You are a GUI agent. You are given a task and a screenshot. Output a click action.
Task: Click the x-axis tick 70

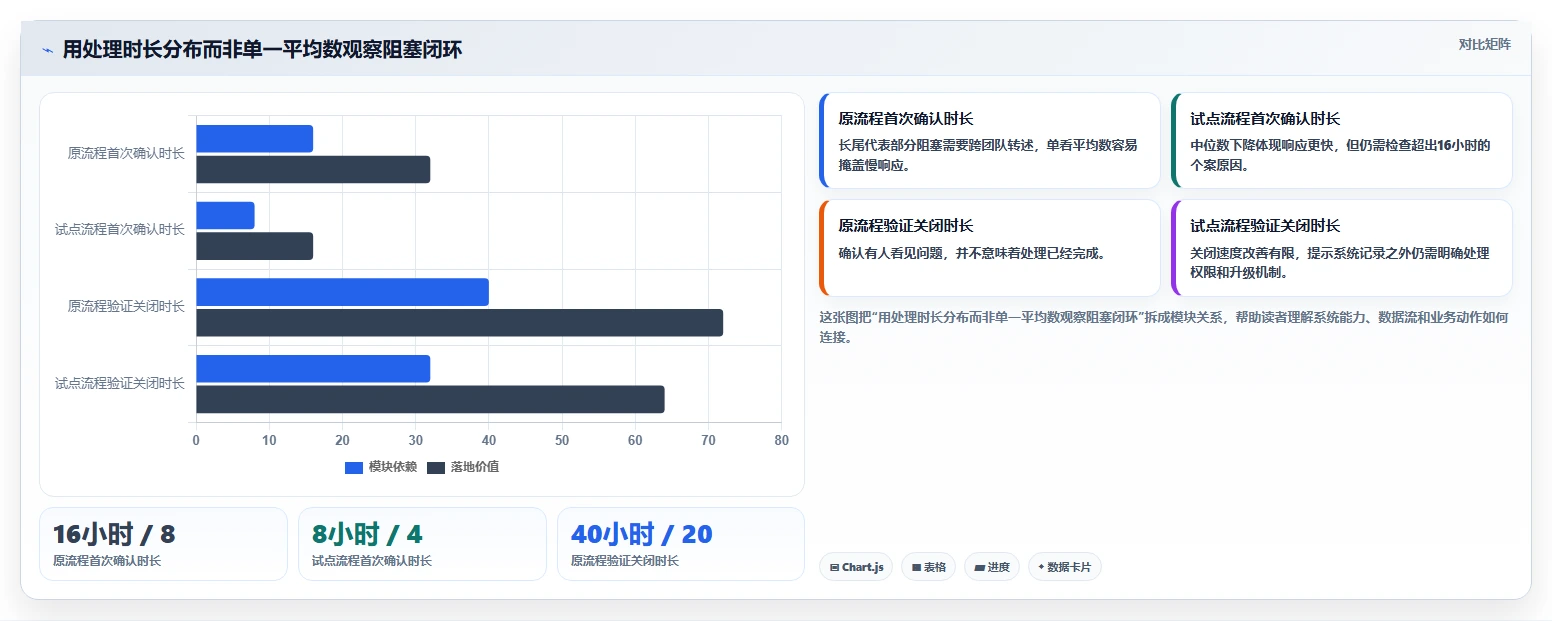(x=708, y=440)
